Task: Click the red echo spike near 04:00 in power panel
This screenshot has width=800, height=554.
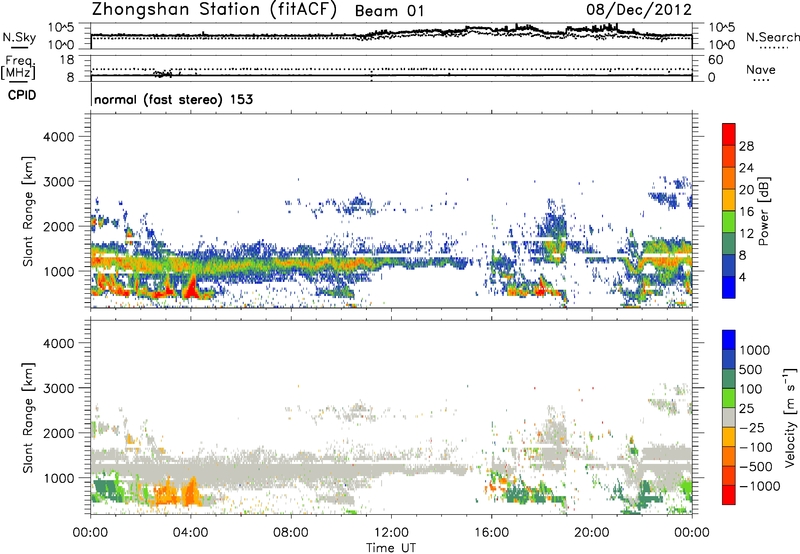Action: click(192, 289)
